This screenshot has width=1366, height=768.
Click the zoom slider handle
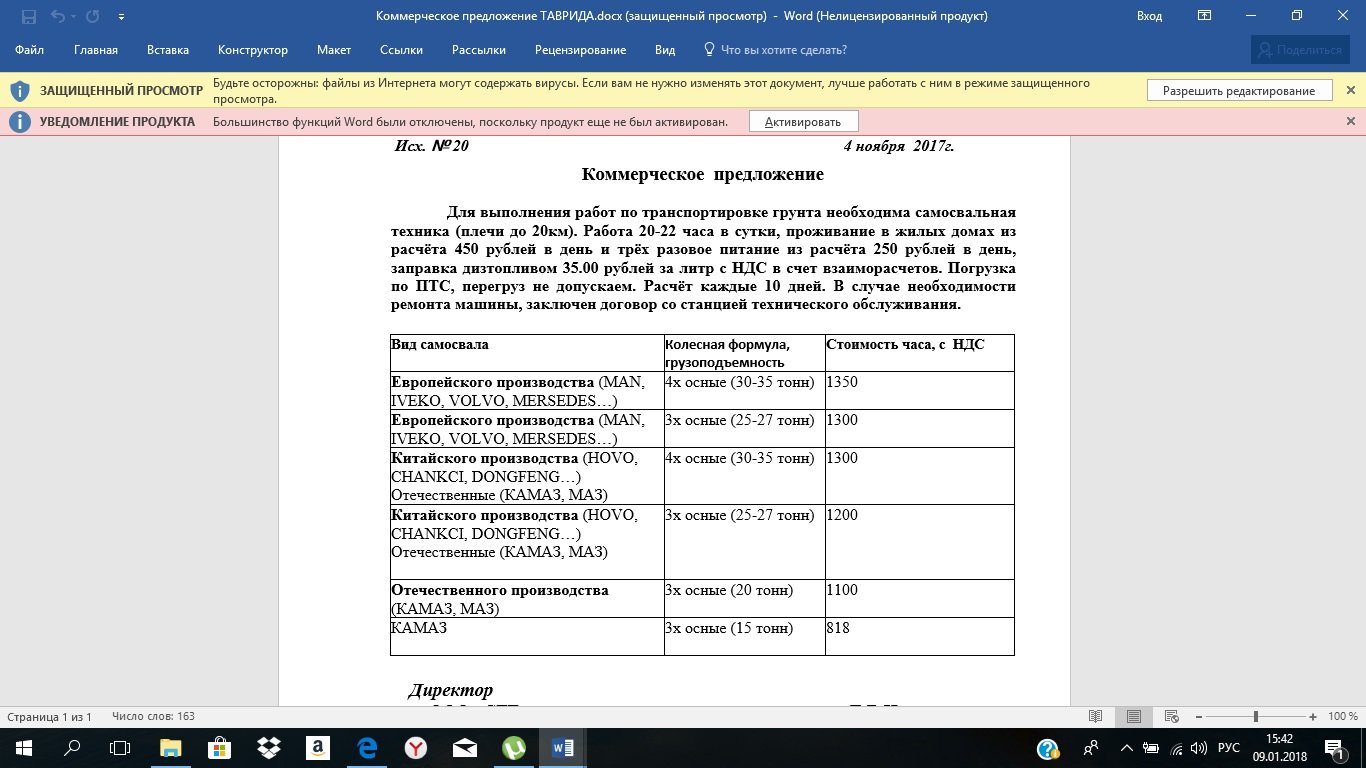(x=1255, y=717)
